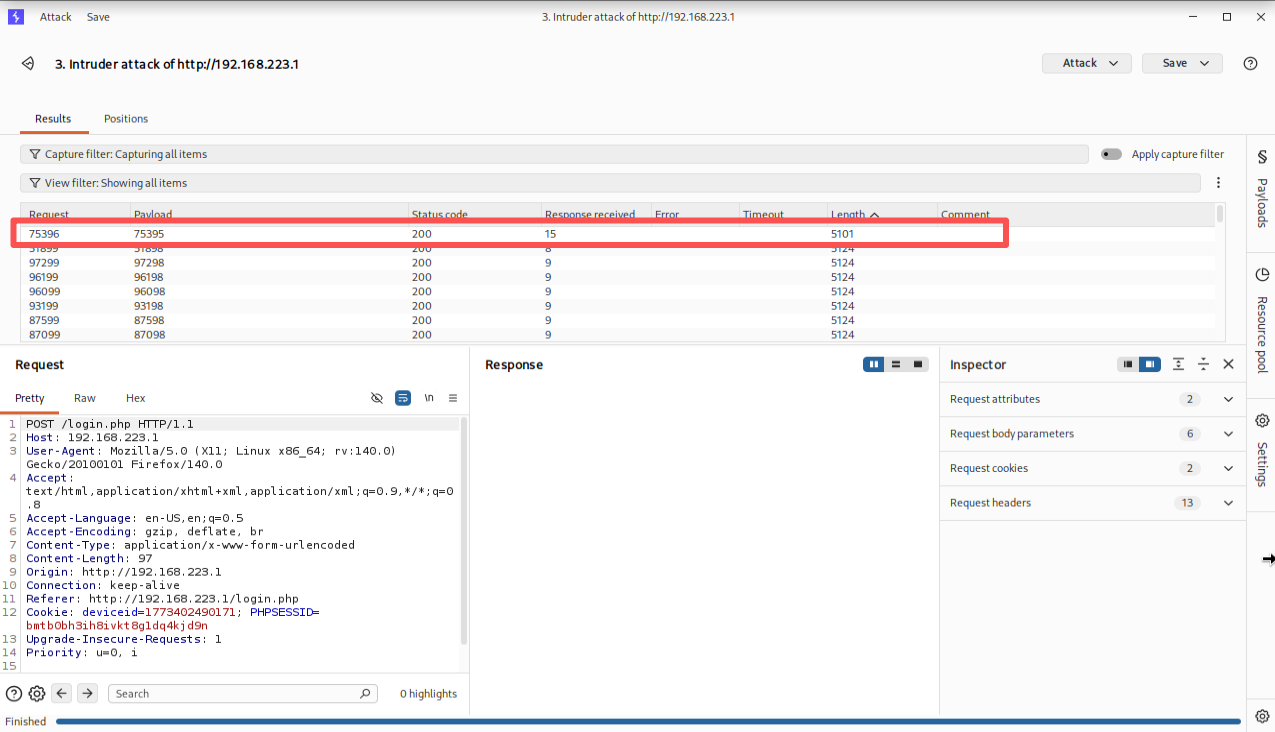Open the Attack dropdown button
Viewport: 1275px width, 732px height.
click(x=1086, y=63)
